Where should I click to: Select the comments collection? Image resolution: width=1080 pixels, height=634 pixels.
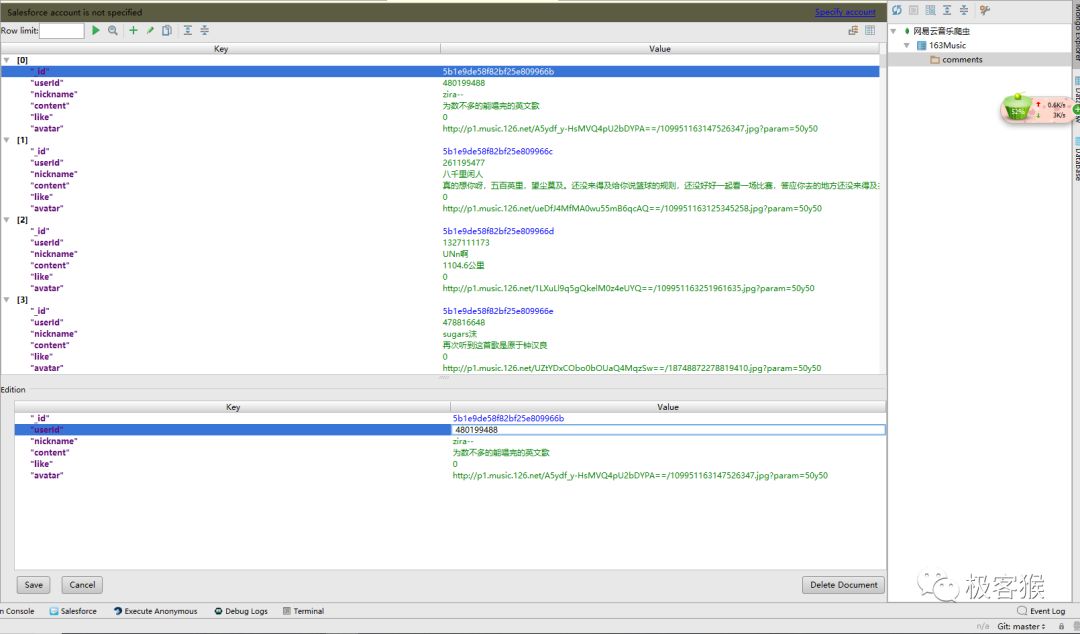click(x=962, y=60)
